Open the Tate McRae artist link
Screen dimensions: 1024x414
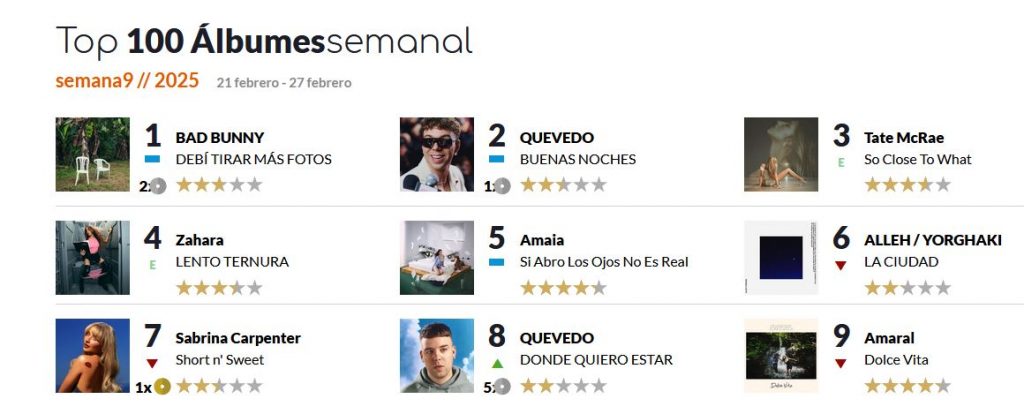[x=903, y=137]
